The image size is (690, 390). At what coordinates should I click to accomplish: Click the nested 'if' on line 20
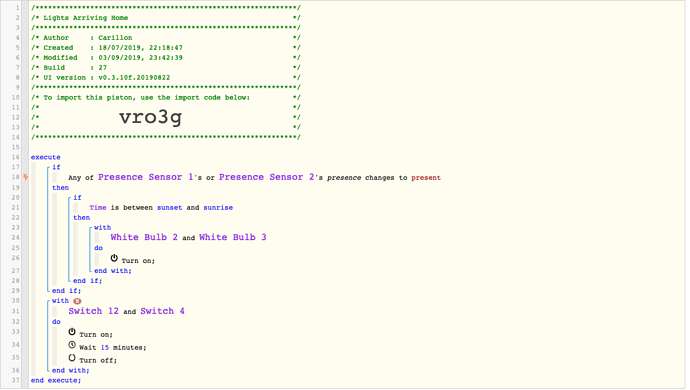(77, 198)
